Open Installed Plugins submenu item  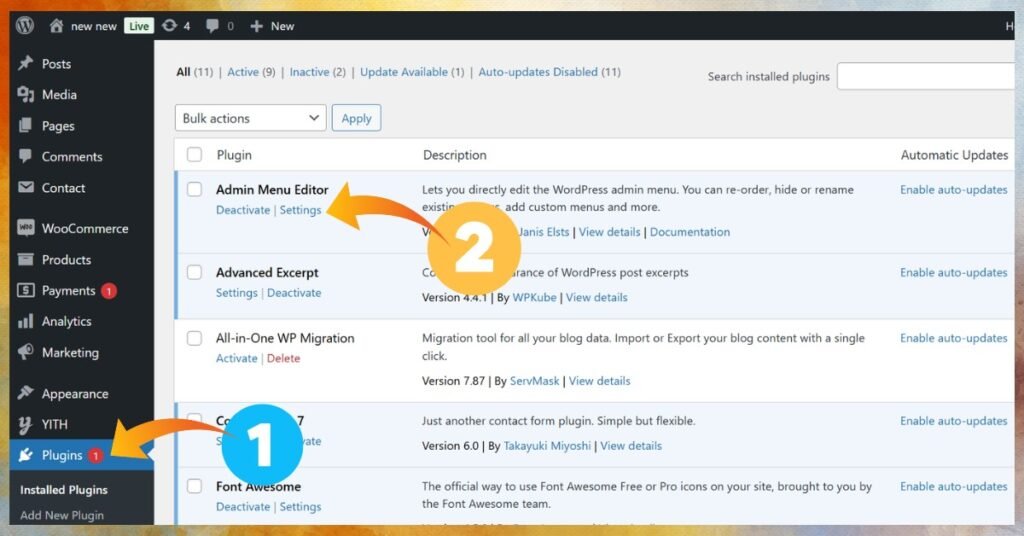click(64, 490)
